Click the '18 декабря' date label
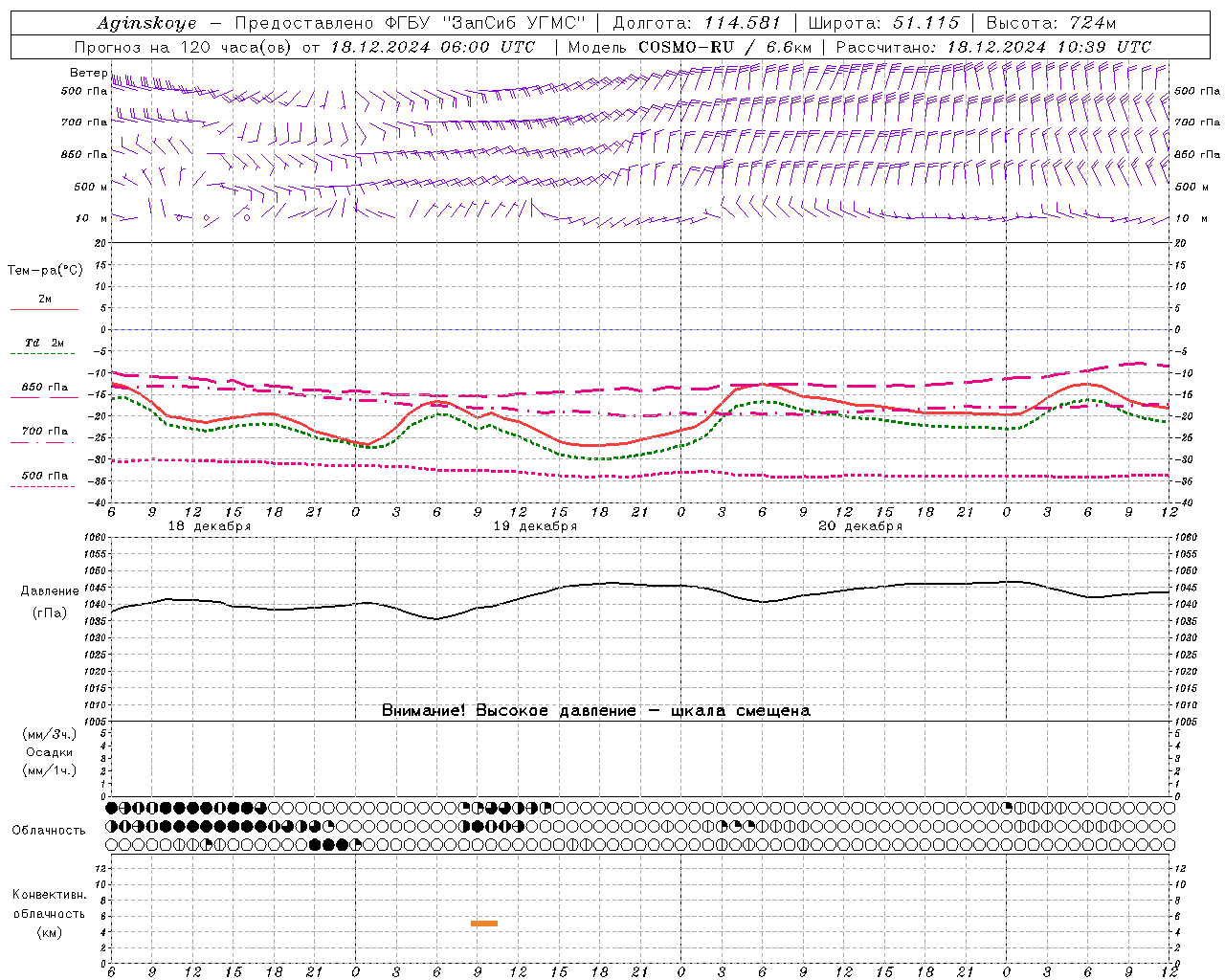The width and height of the screenshot is (1225, 980). coord(210,526)
